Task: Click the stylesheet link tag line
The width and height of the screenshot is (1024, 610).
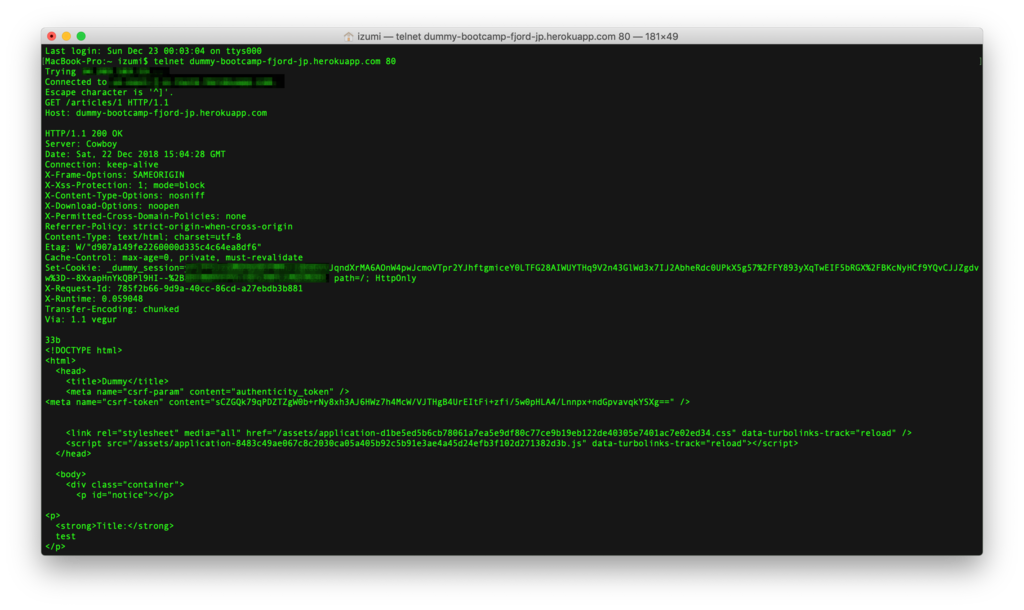Action: pos(488,433)
